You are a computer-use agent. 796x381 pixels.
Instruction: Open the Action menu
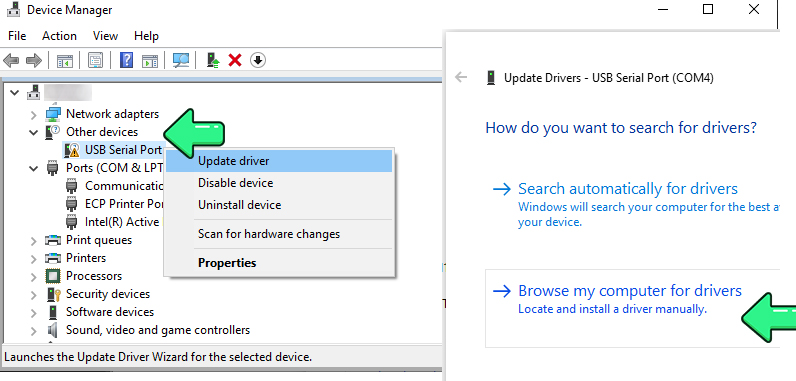[59, 36]
